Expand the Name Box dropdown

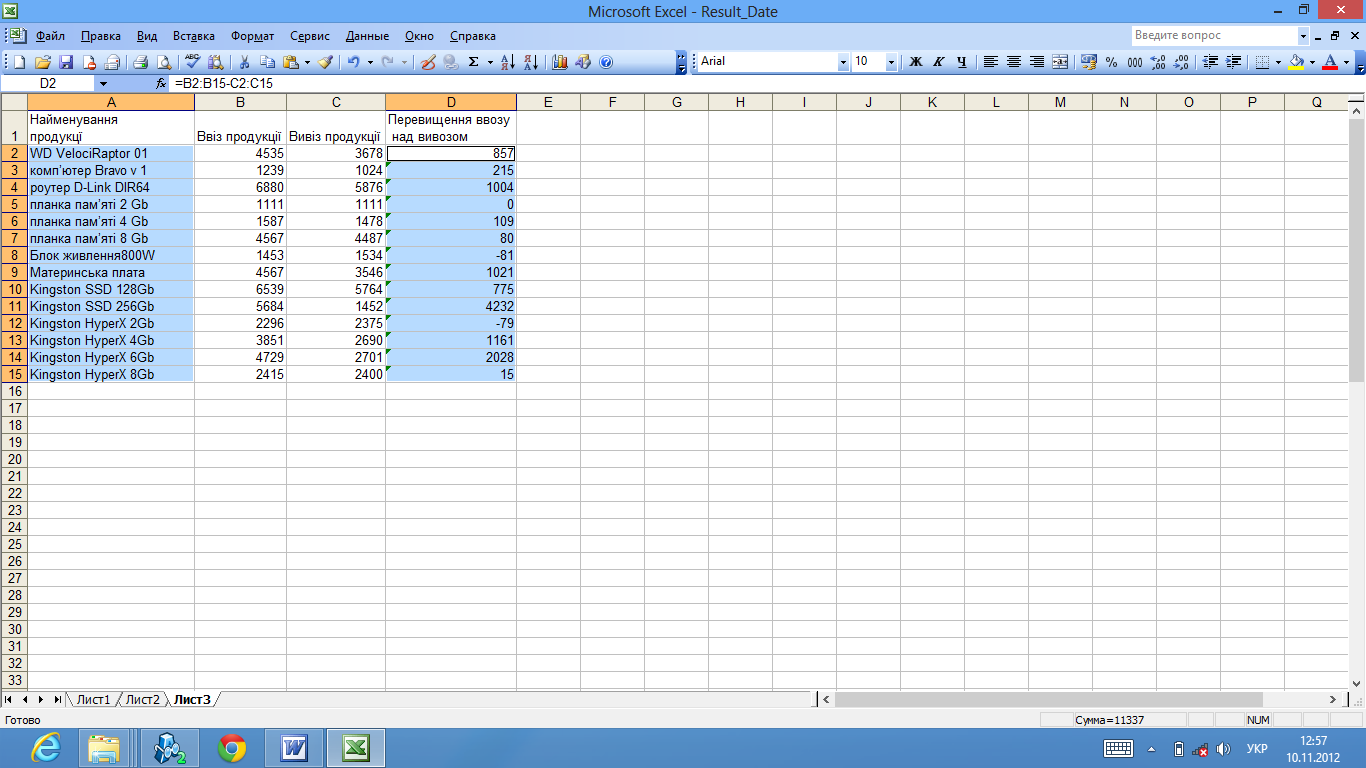click(x=103, y=84)
